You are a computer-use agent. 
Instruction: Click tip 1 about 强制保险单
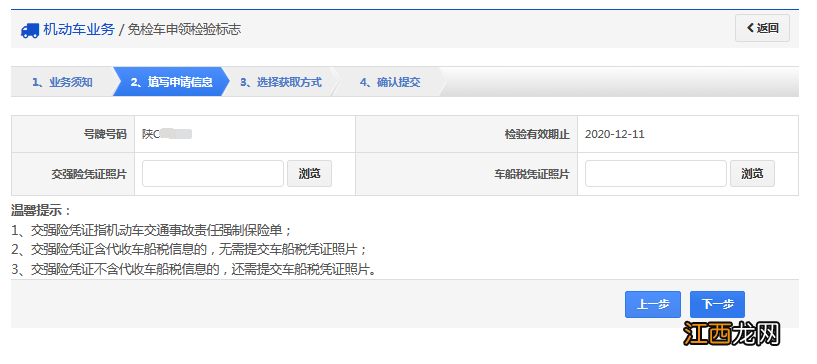coord(152,231)
